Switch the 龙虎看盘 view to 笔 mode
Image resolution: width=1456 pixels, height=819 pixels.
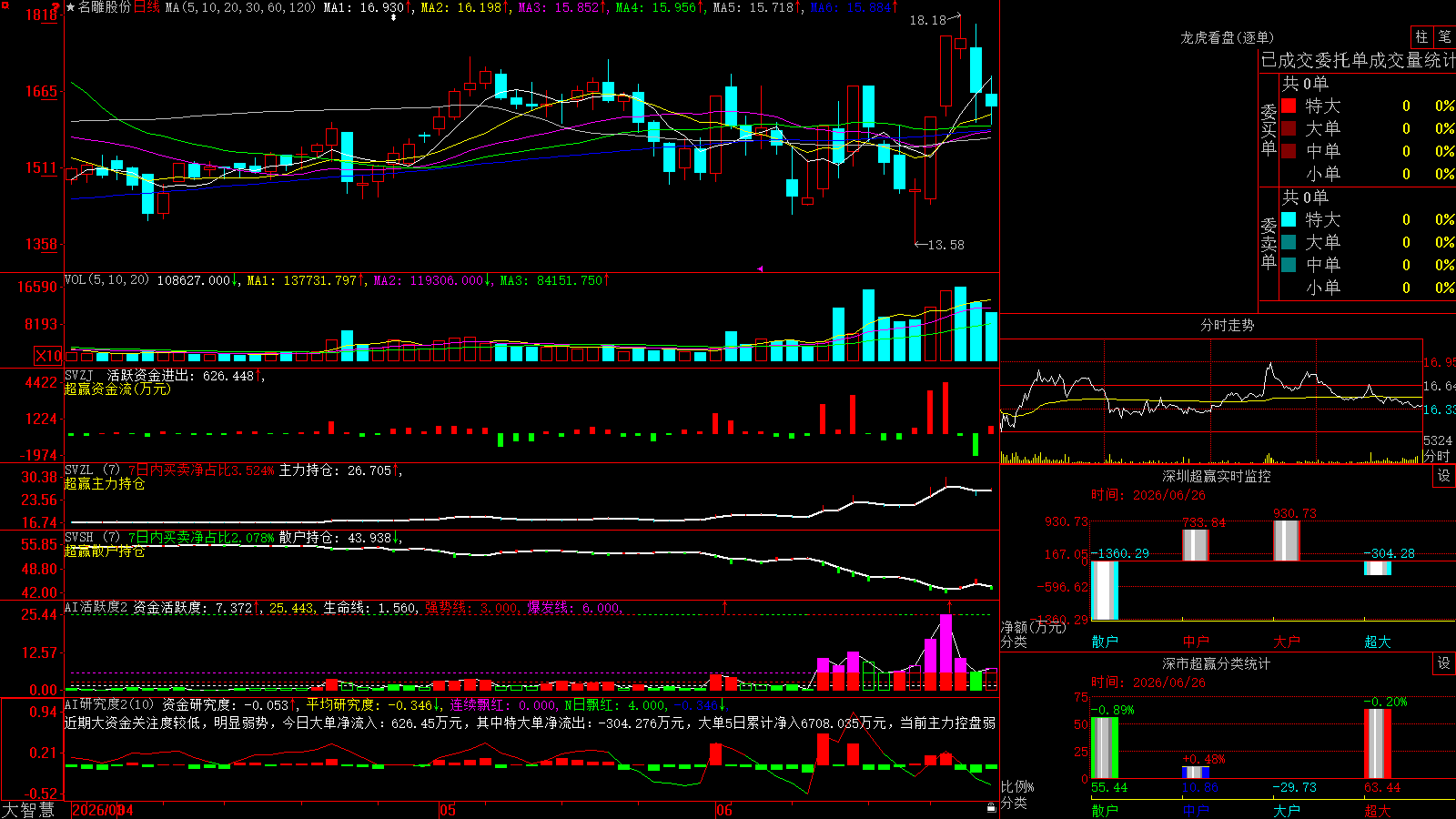(x=1444, y=36)
